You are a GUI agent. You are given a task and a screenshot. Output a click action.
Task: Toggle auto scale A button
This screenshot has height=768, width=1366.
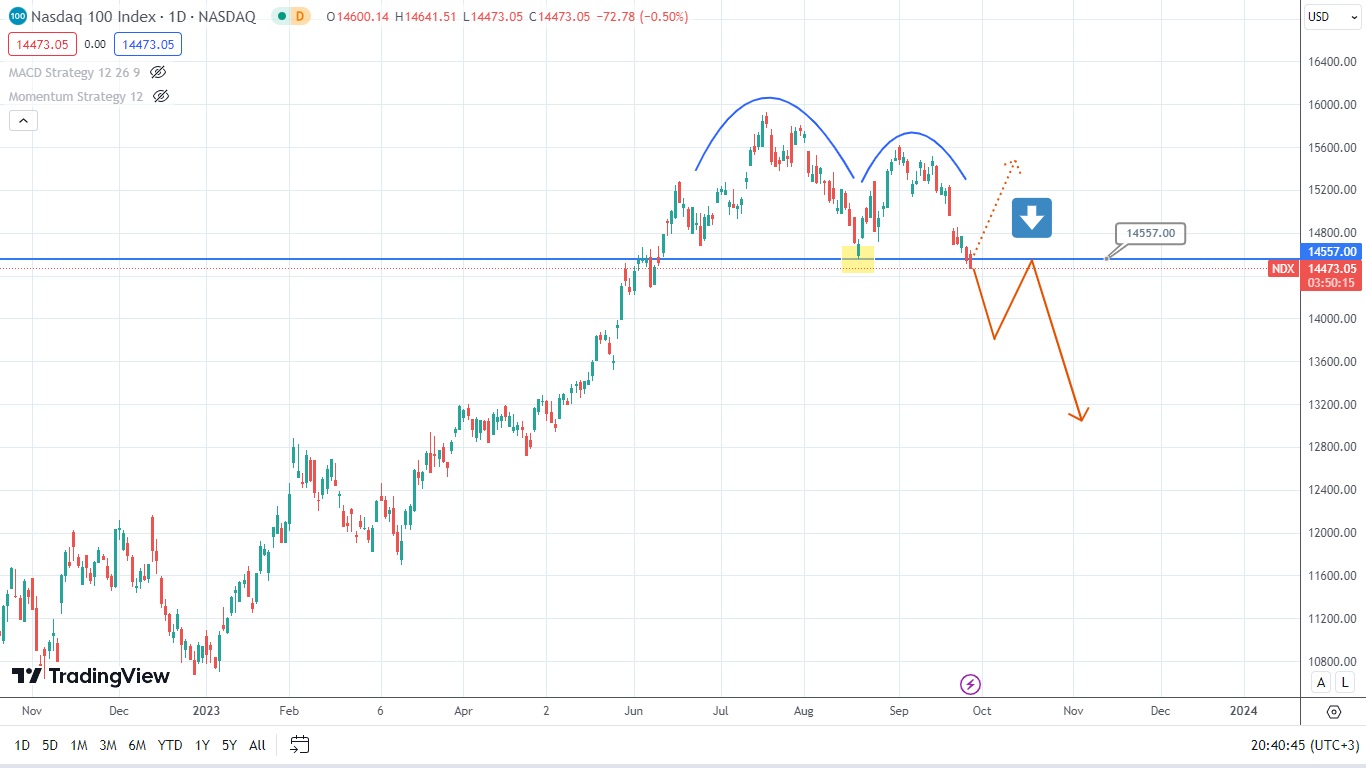click(1321, 682)
